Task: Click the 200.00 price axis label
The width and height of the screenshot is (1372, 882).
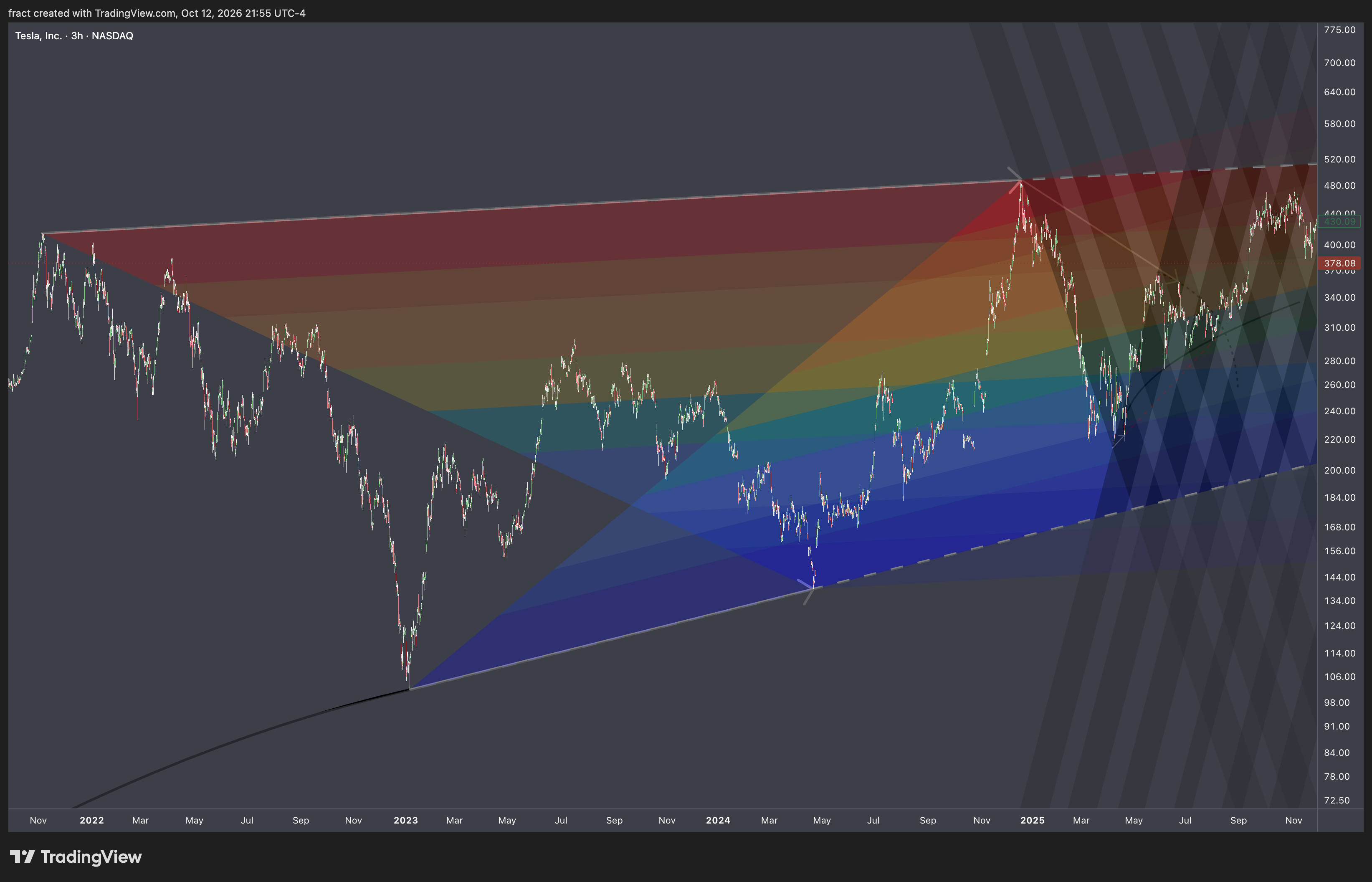Action: click(1339, 470)
